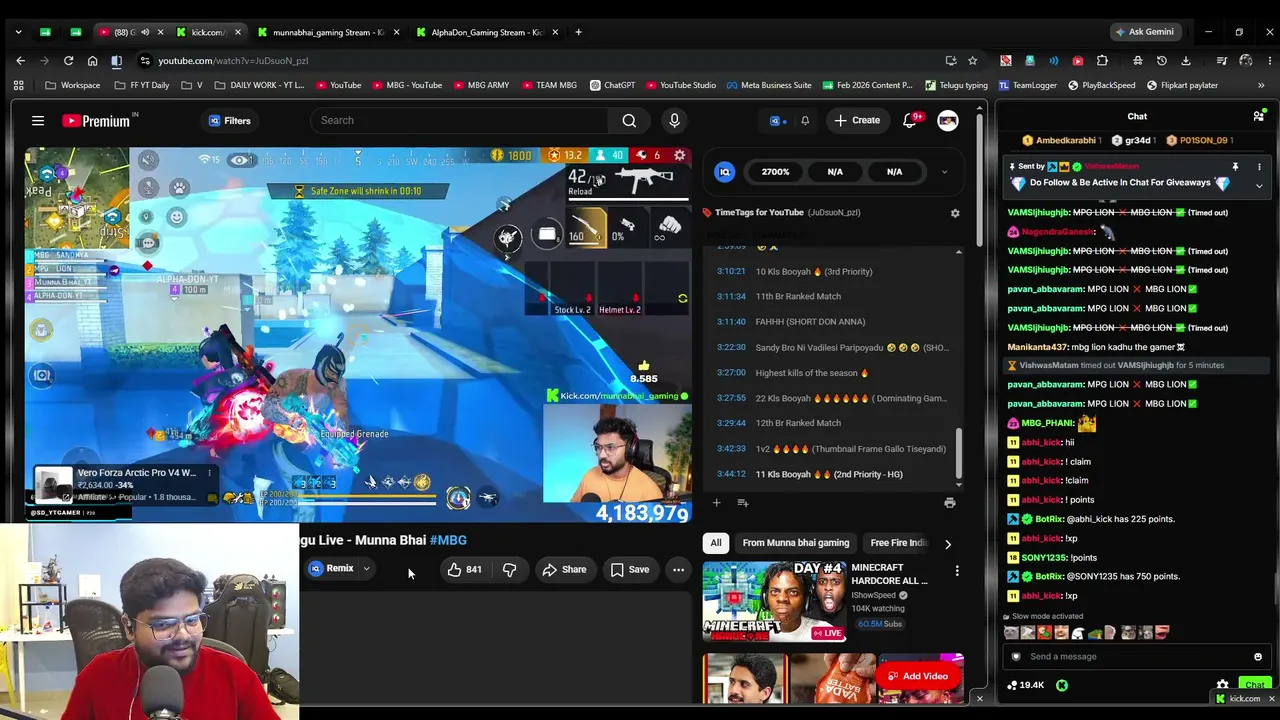Share the live video

point(564,569)
